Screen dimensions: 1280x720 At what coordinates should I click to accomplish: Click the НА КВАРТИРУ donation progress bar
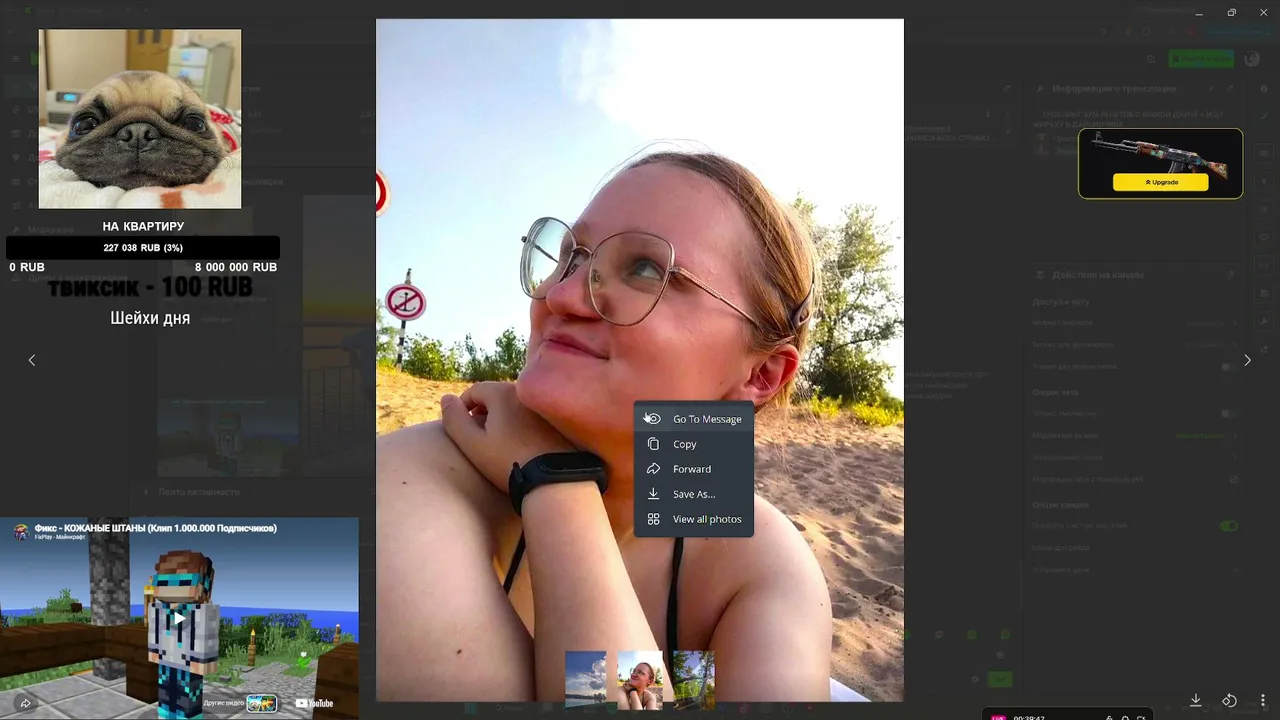[143, 248]
